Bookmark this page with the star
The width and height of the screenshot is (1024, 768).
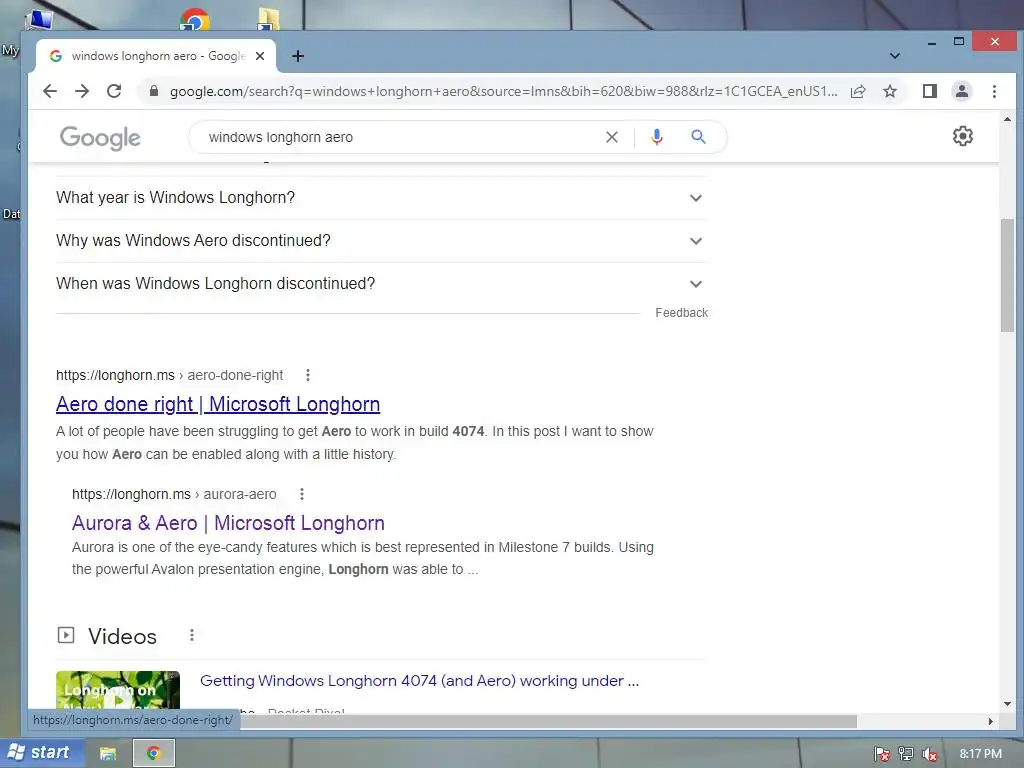[x=890, y=91]
